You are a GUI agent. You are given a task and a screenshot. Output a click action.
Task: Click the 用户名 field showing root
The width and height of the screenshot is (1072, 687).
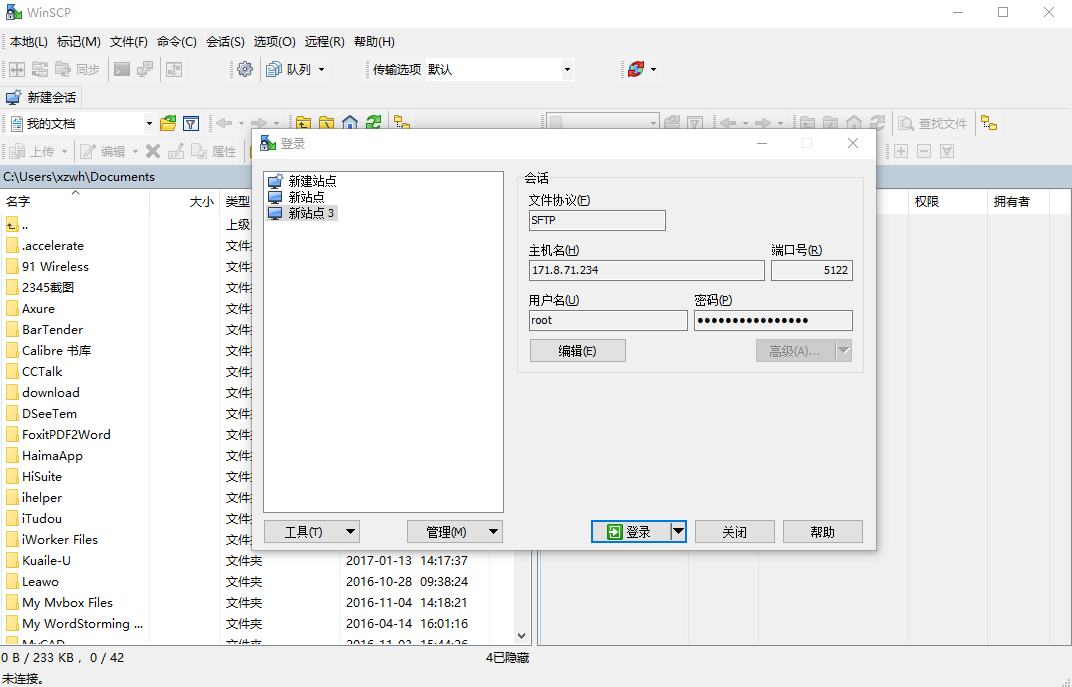coord(608,320)
